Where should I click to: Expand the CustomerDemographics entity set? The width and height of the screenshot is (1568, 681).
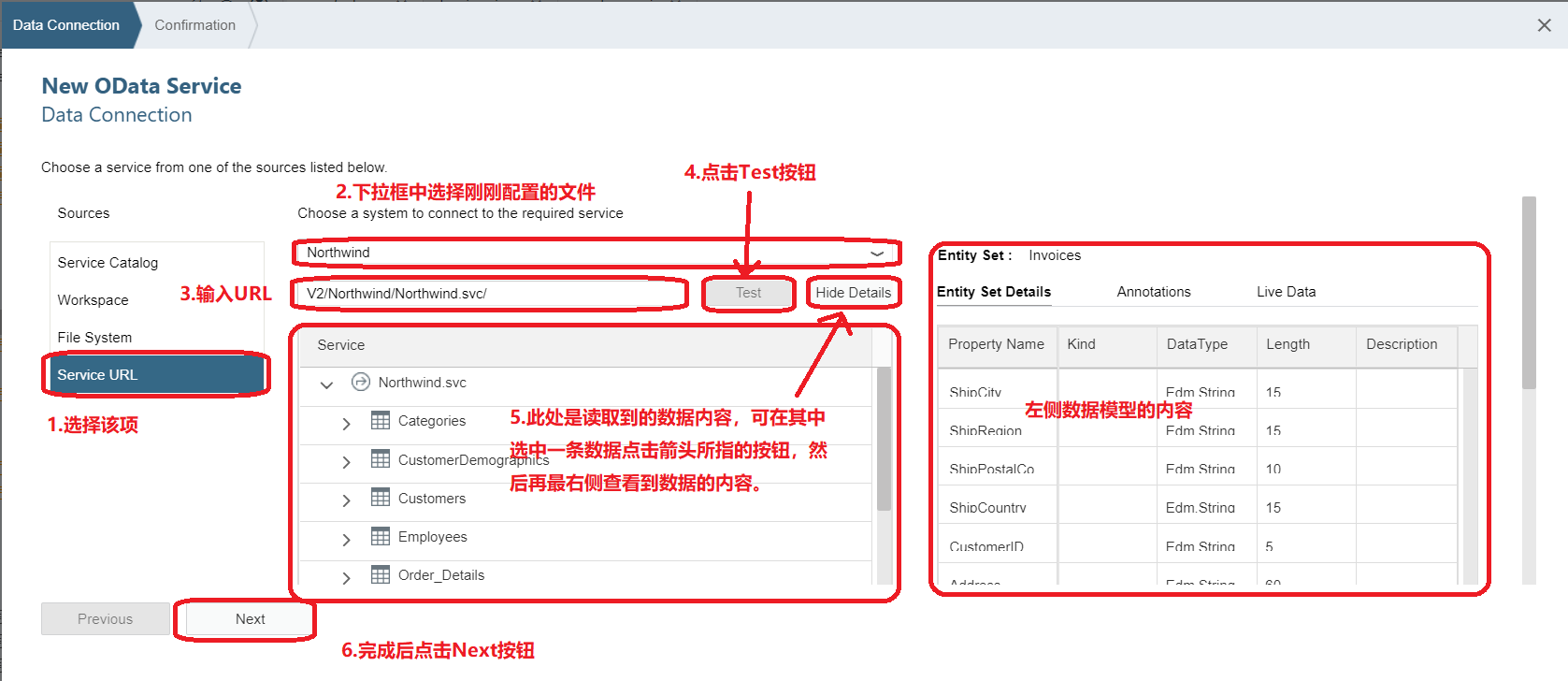tap(346, 462)
